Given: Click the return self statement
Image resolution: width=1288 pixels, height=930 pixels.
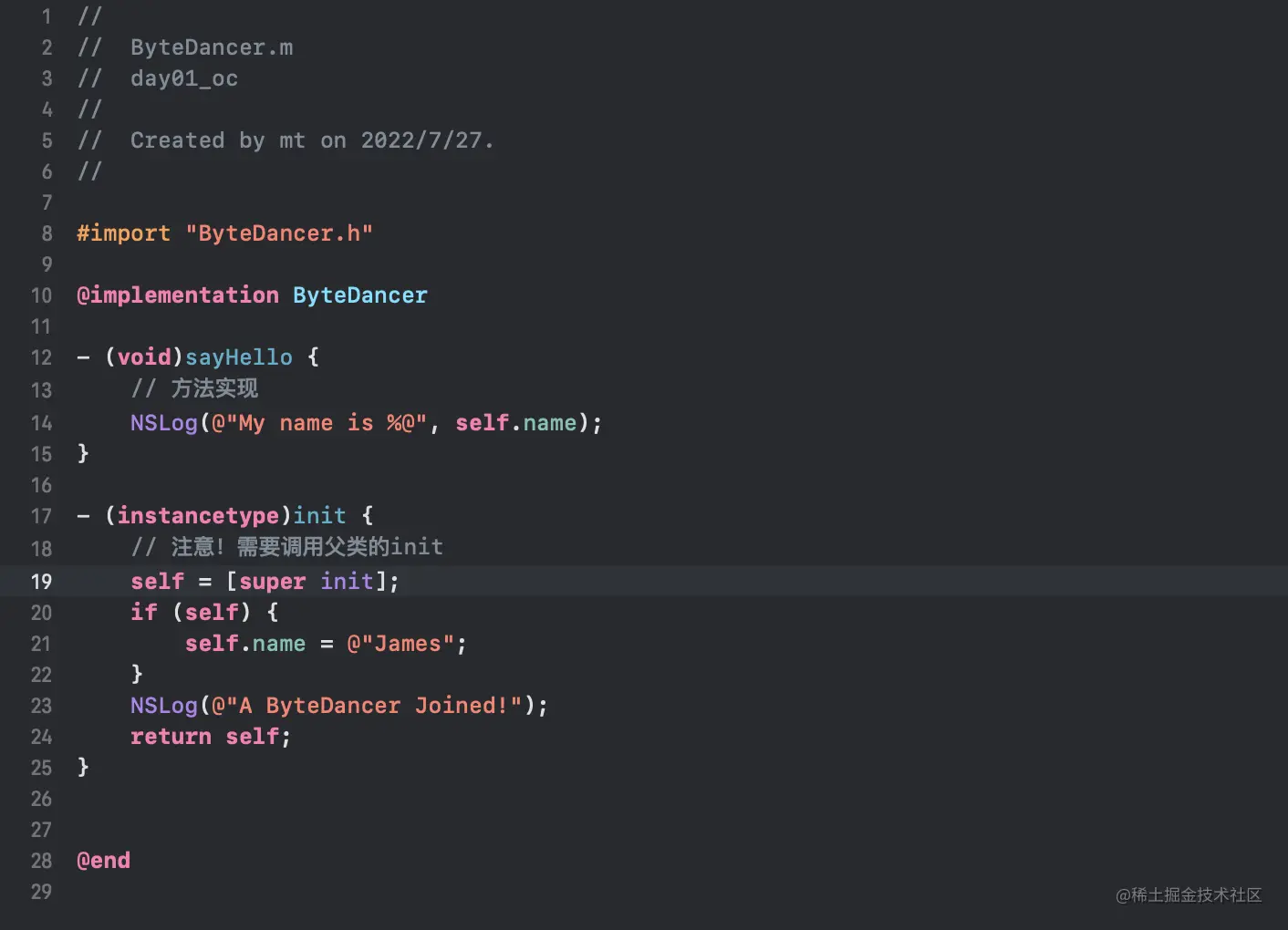Looking at the screenshot, I should click(210, 736).
